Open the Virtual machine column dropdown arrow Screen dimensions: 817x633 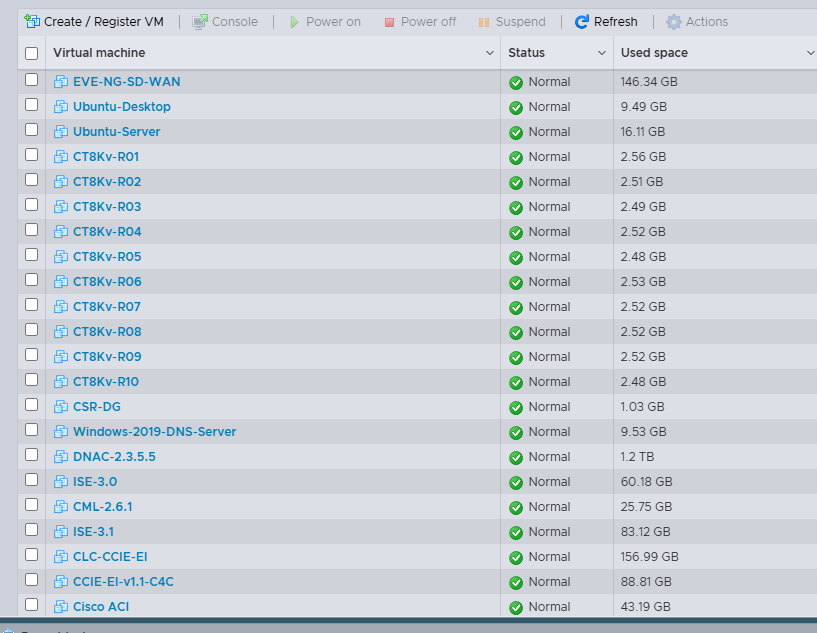click(x=490, y=53)
